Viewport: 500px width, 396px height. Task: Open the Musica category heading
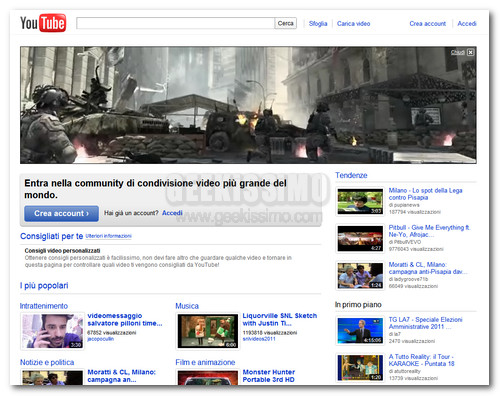[x=187, y=306]
